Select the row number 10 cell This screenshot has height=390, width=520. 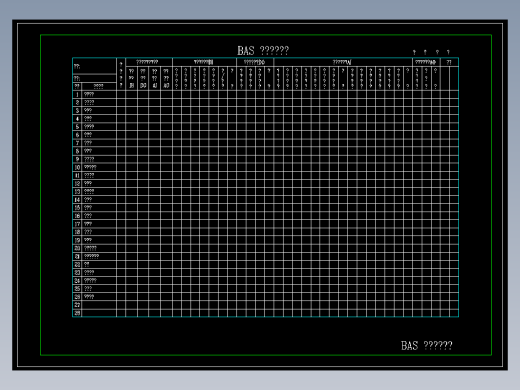coord(77,167)
